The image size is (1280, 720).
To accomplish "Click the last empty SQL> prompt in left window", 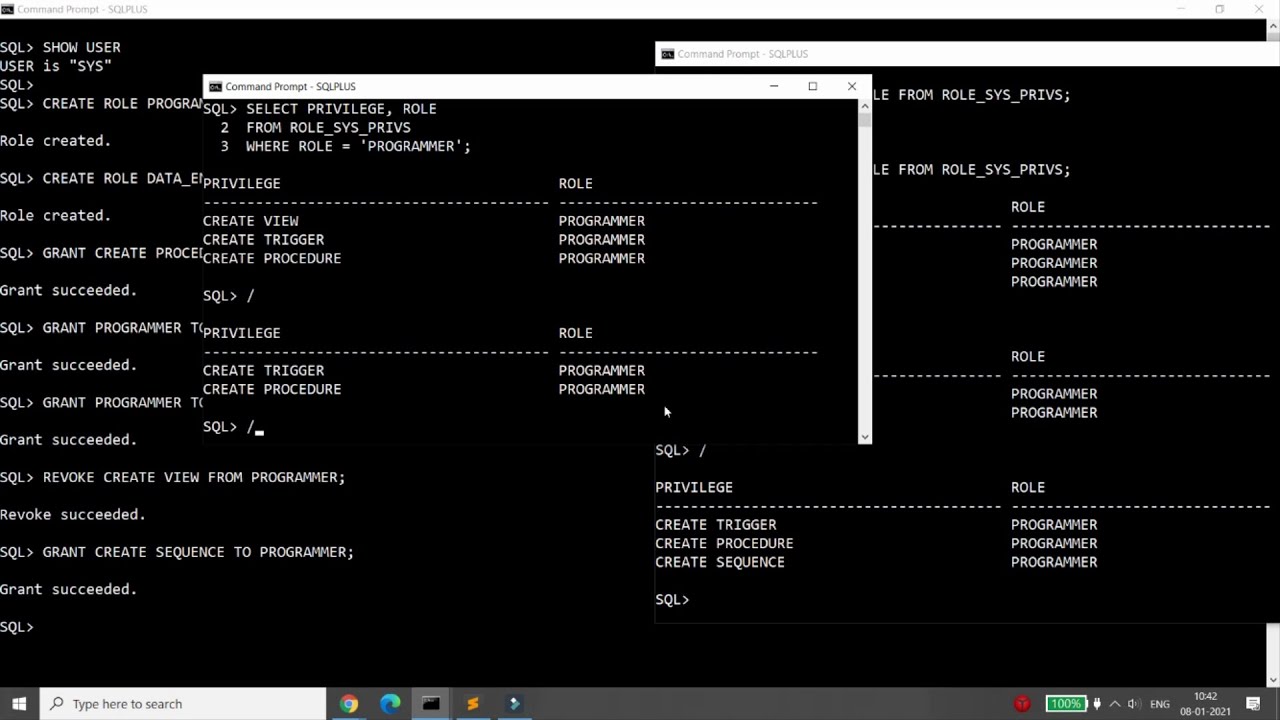I will 17,627.
